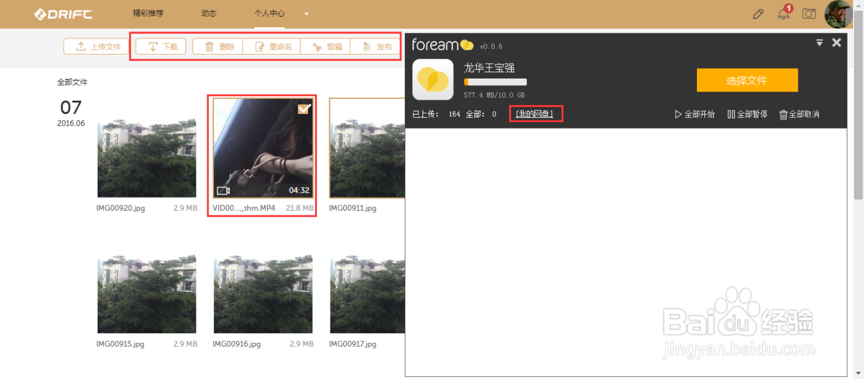864x379 pixels.
Task: Close the Foream upload panel
Action: (x=836, y=42)
